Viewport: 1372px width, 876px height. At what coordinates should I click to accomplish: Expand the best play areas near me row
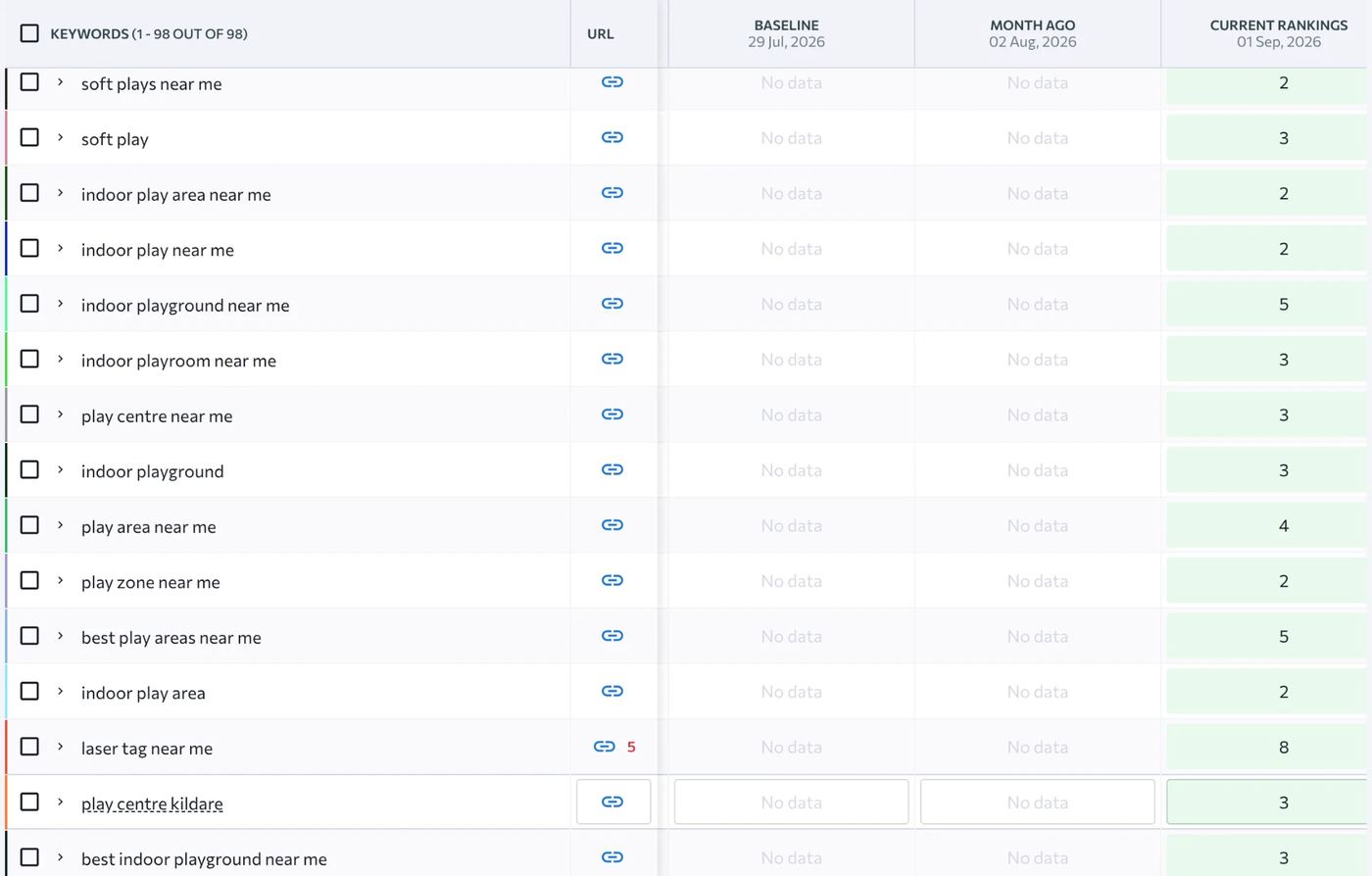[x=60, y=636]
